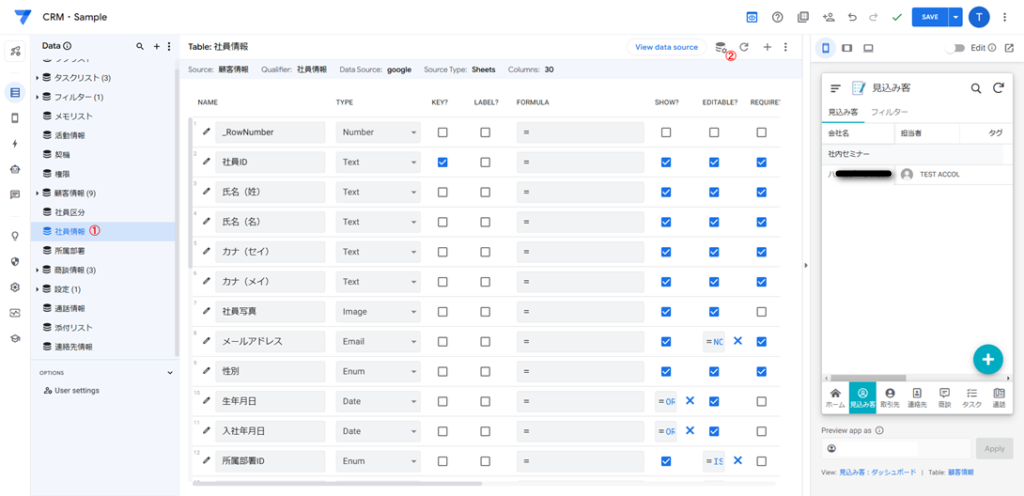
Task: Edit the 社員ID column with pencil icon
Action: 207,162
